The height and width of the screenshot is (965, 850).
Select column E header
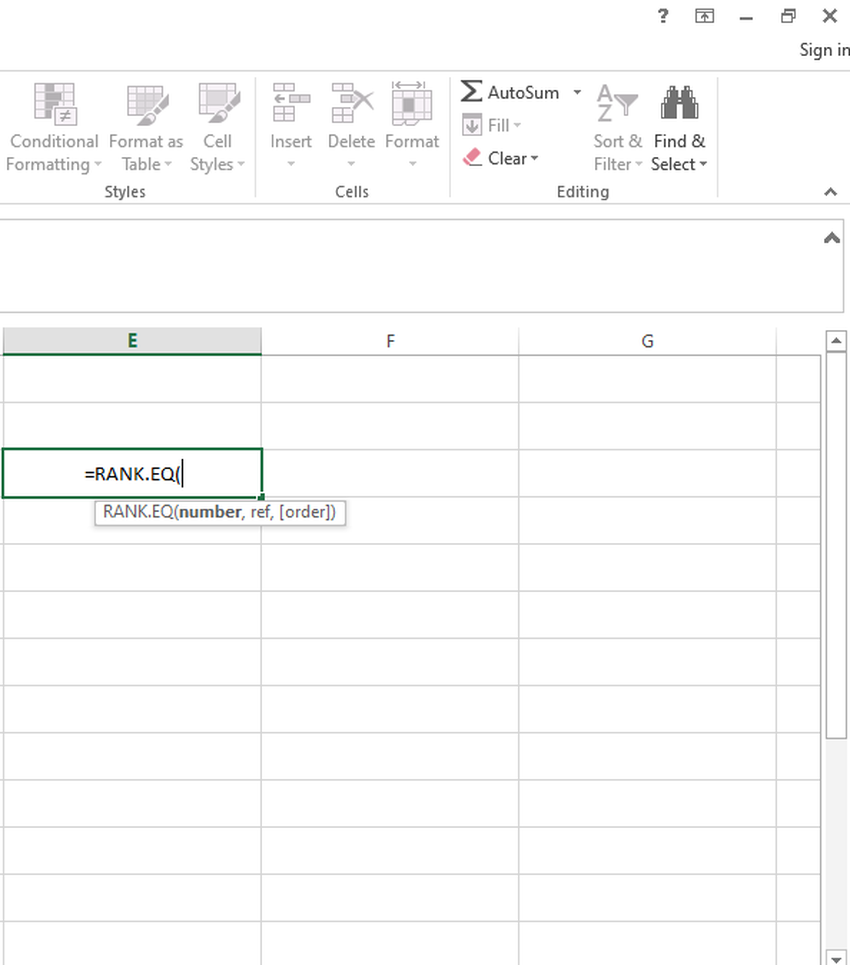coord(132,341)
